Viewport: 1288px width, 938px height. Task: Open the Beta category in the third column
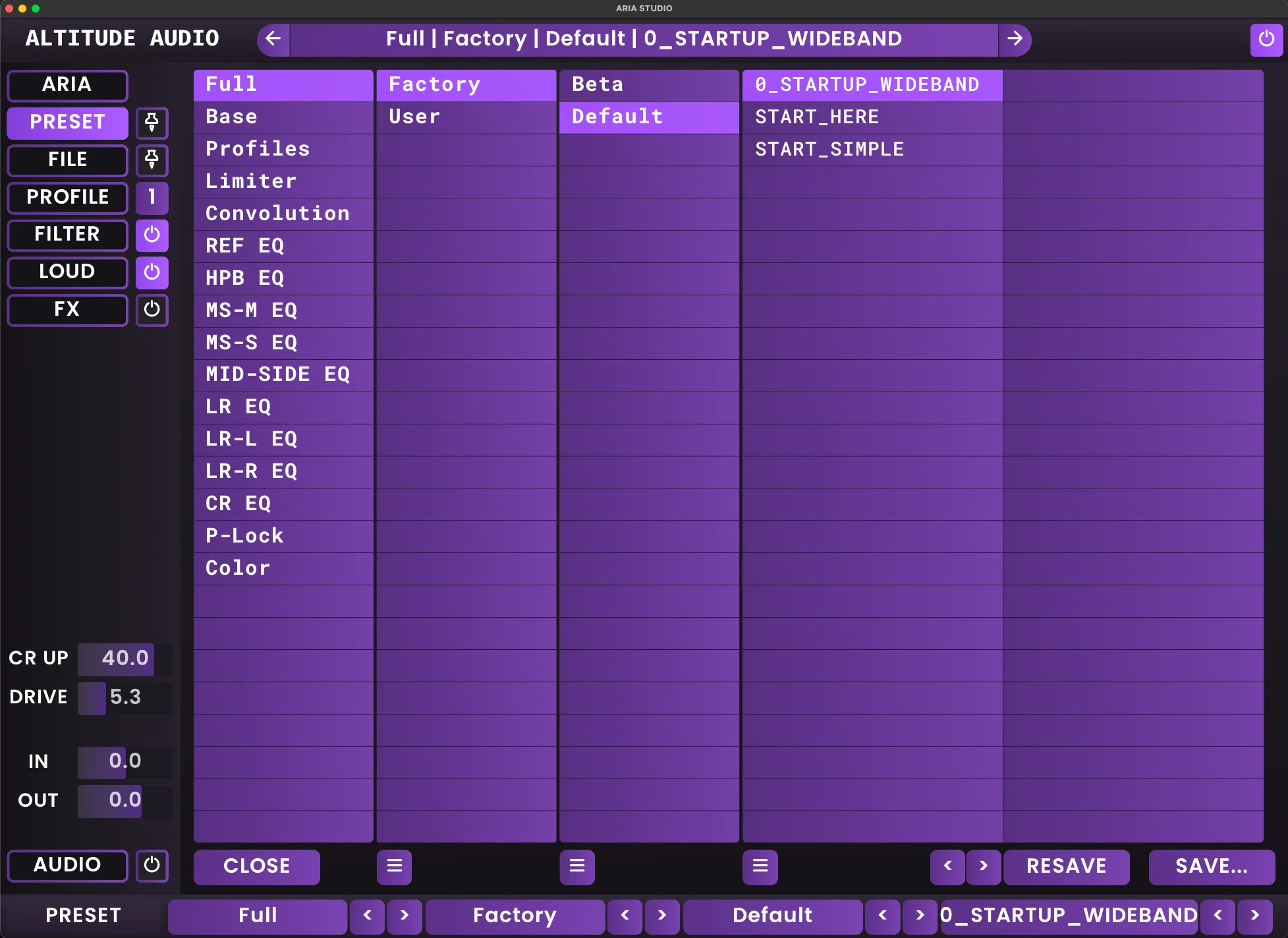pyautogui.click(x=648, y=84)
